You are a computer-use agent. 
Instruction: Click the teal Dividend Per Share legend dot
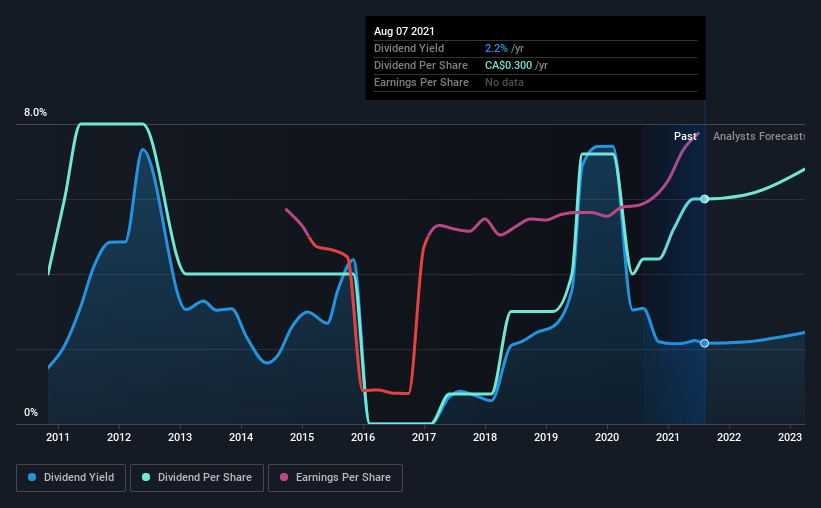[x=146, y=477]
